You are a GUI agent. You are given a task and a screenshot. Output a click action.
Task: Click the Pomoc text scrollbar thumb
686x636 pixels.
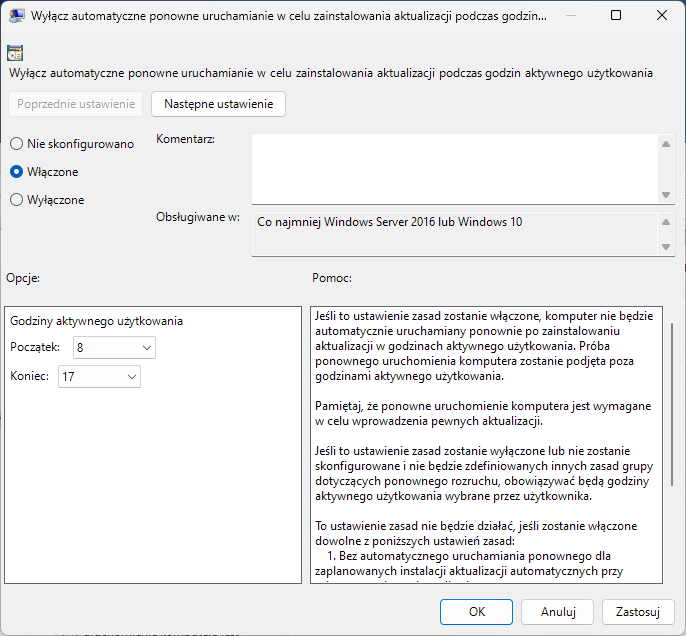[x=672, y=405]
